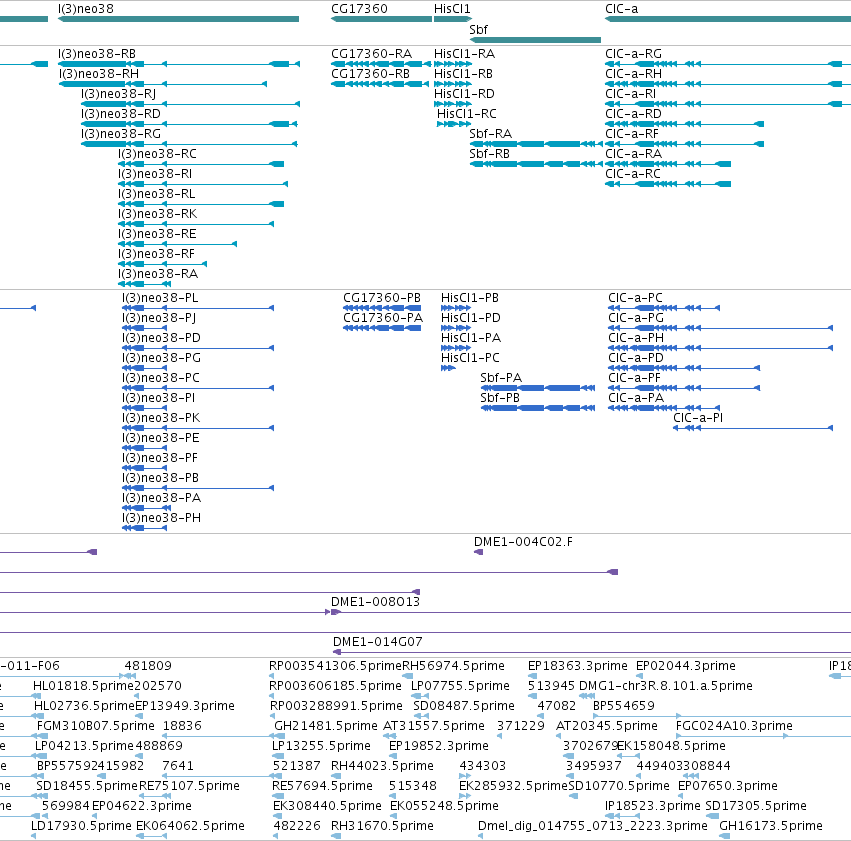Click protein Sbf-PB

pos(500,398)
